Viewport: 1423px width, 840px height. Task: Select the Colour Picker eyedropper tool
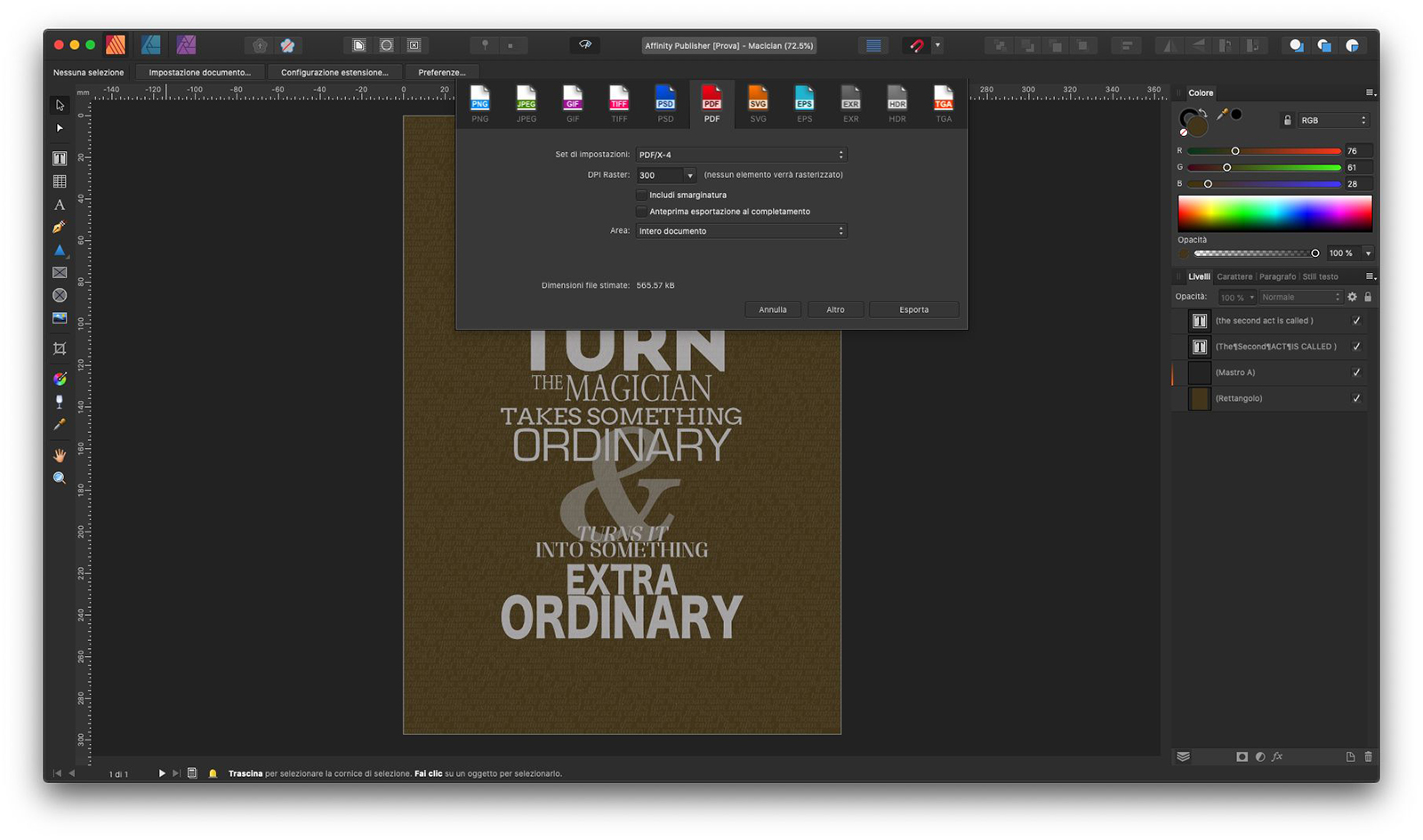(x=60, y=425)
